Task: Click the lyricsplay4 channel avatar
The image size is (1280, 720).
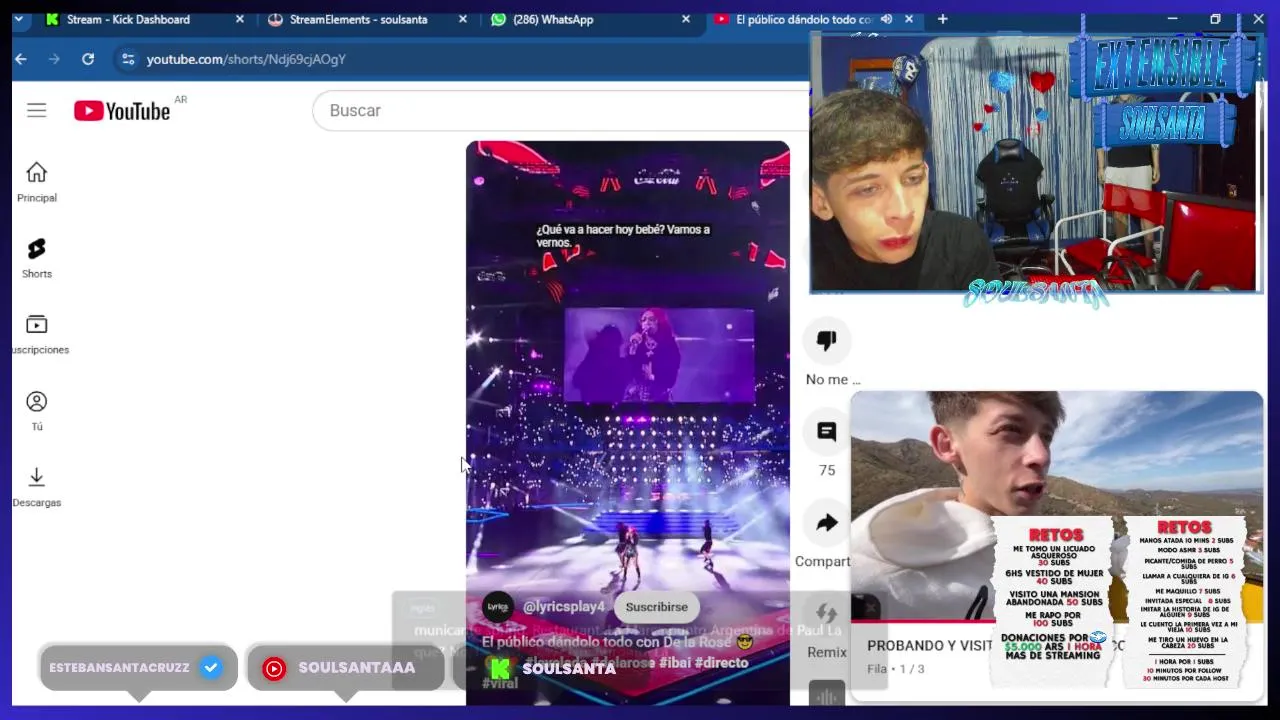Action: click(498, 607)
